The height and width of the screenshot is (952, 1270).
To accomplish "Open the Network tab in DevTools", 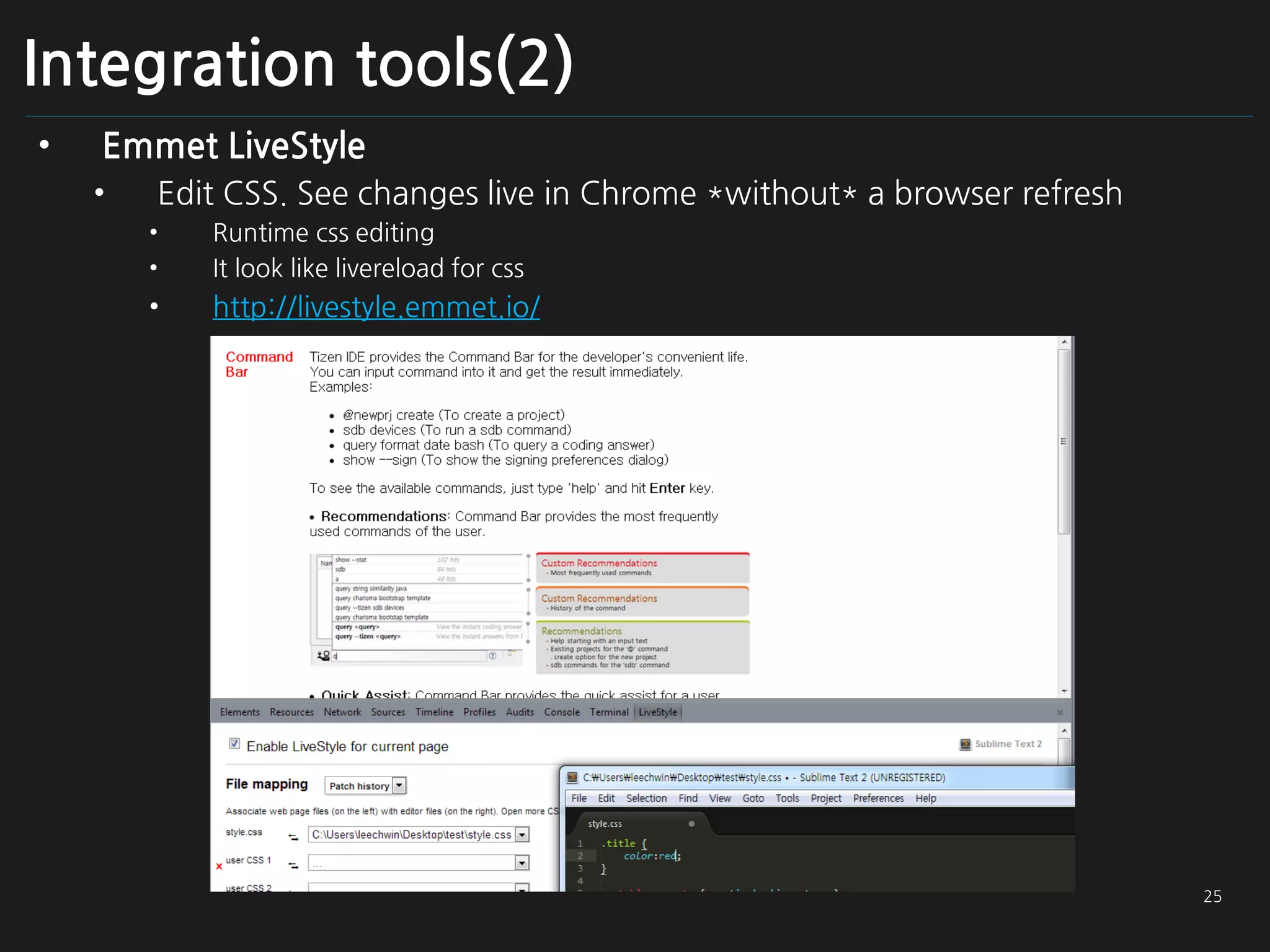I will pos(342,712).
